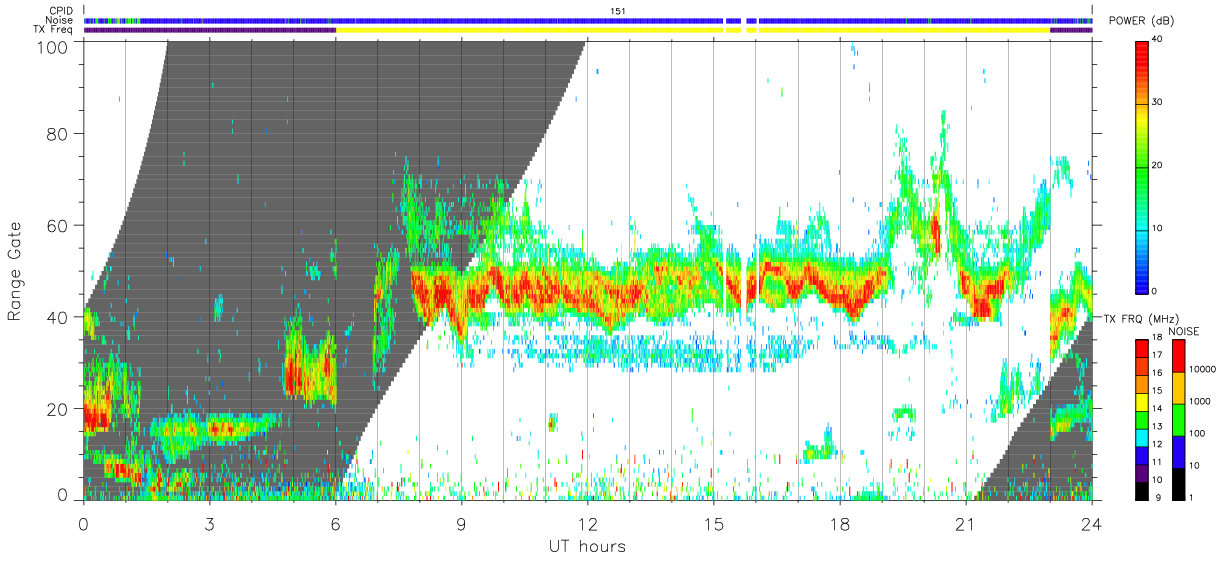Click the UT hours x-axis title
Image resolution: width=1228 pixels, height=567 pixels.
[587, 547]
